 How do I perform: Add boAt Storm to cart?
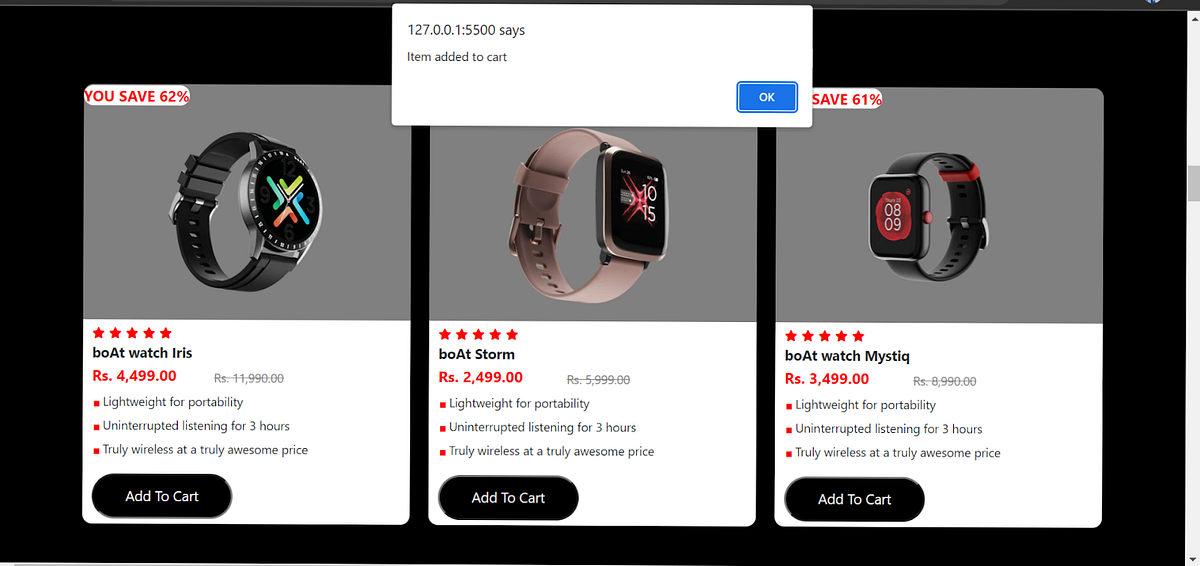pyautogui.click(x=508, y=498)
